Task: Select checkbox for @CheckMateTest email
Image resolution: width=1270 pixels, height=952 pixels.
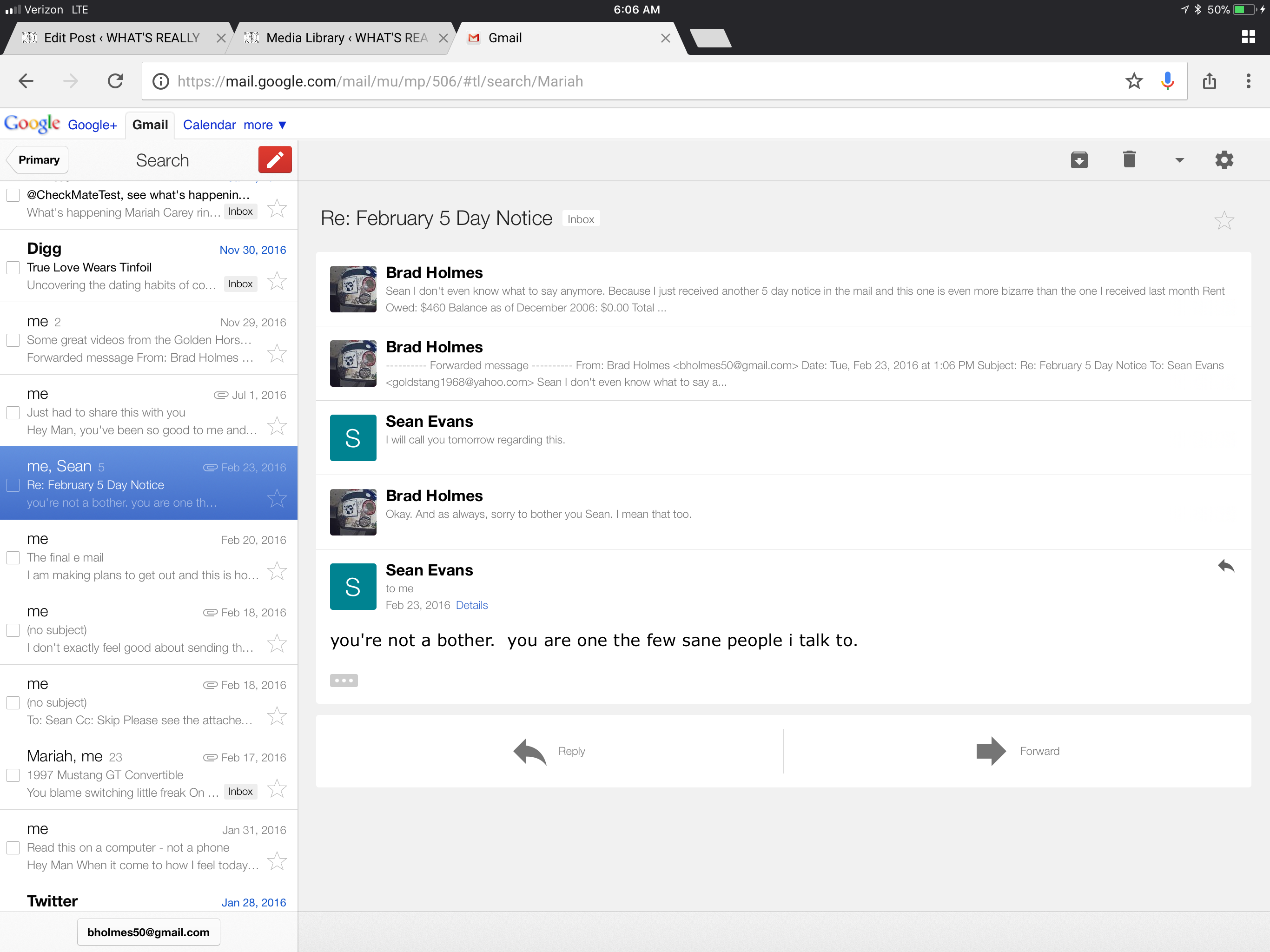Action: 13,195
